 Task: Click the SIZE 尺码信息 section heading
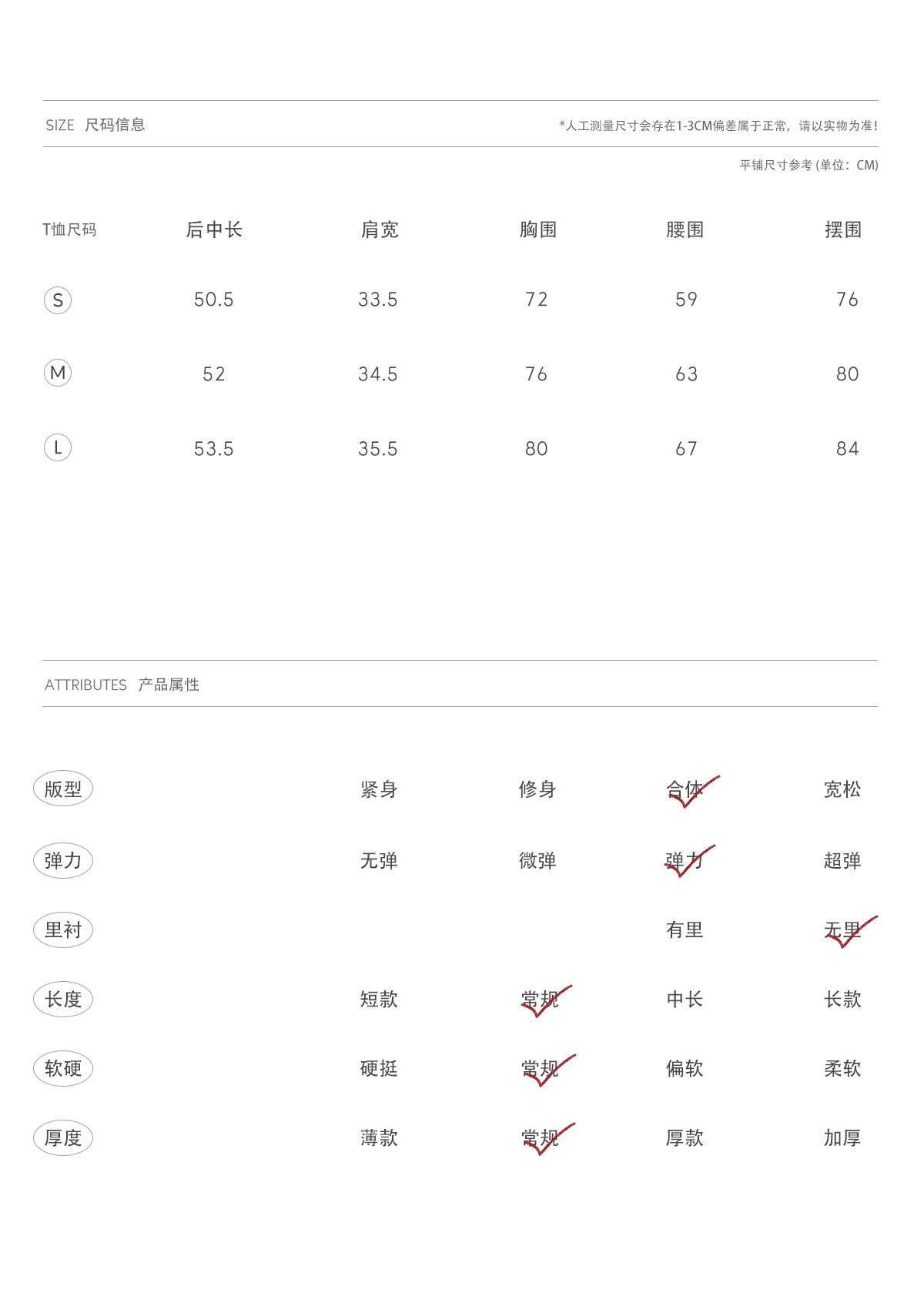95,125
